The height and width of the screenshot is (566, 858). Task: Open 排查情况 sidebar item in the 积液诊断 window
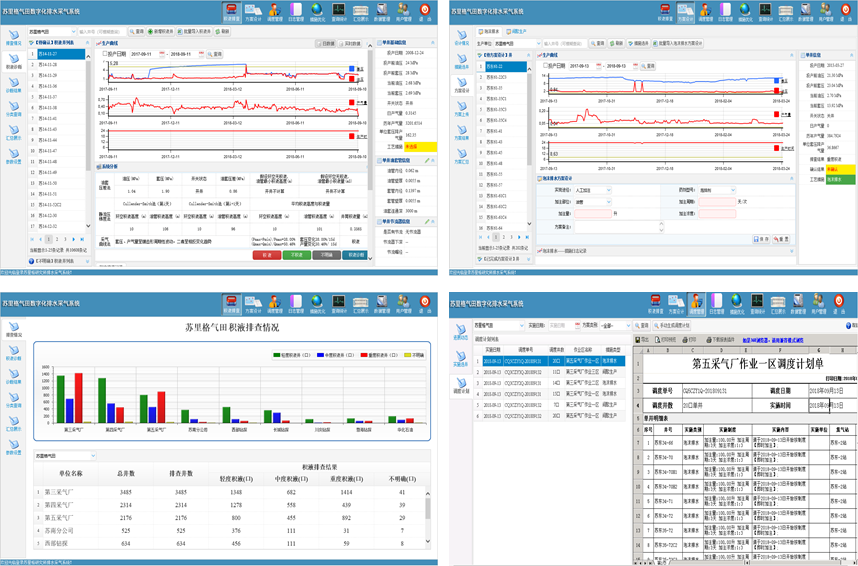(14, 36)
